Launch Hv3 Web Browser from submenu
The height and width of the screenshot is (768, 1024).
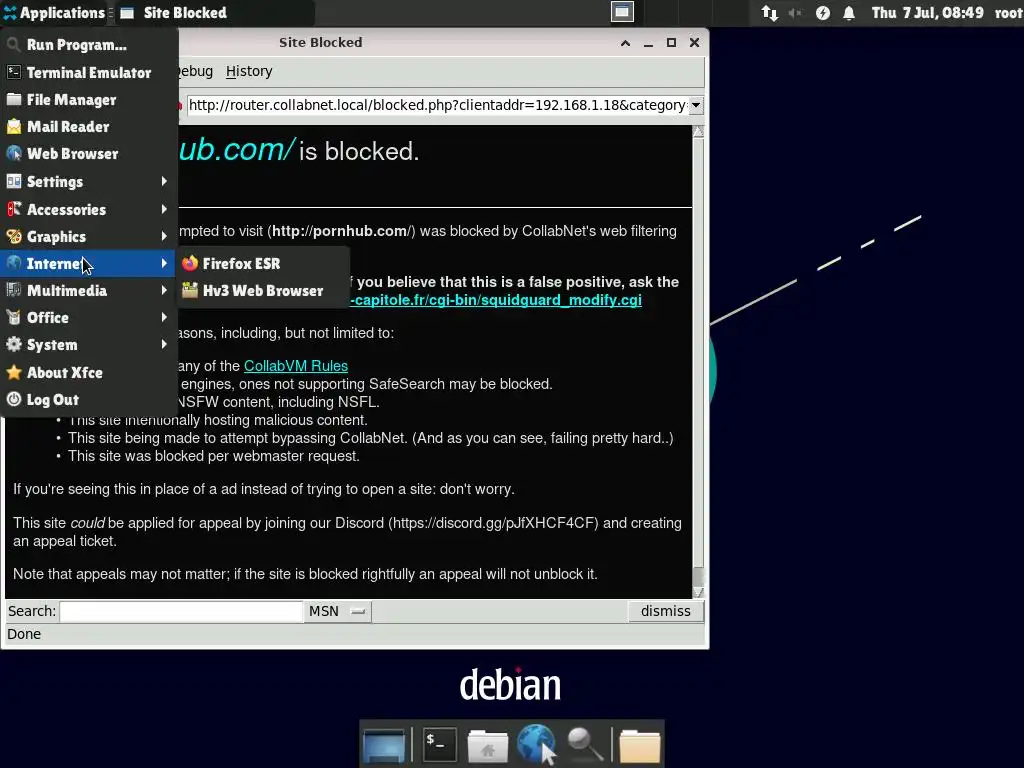(x=262, y=291)
